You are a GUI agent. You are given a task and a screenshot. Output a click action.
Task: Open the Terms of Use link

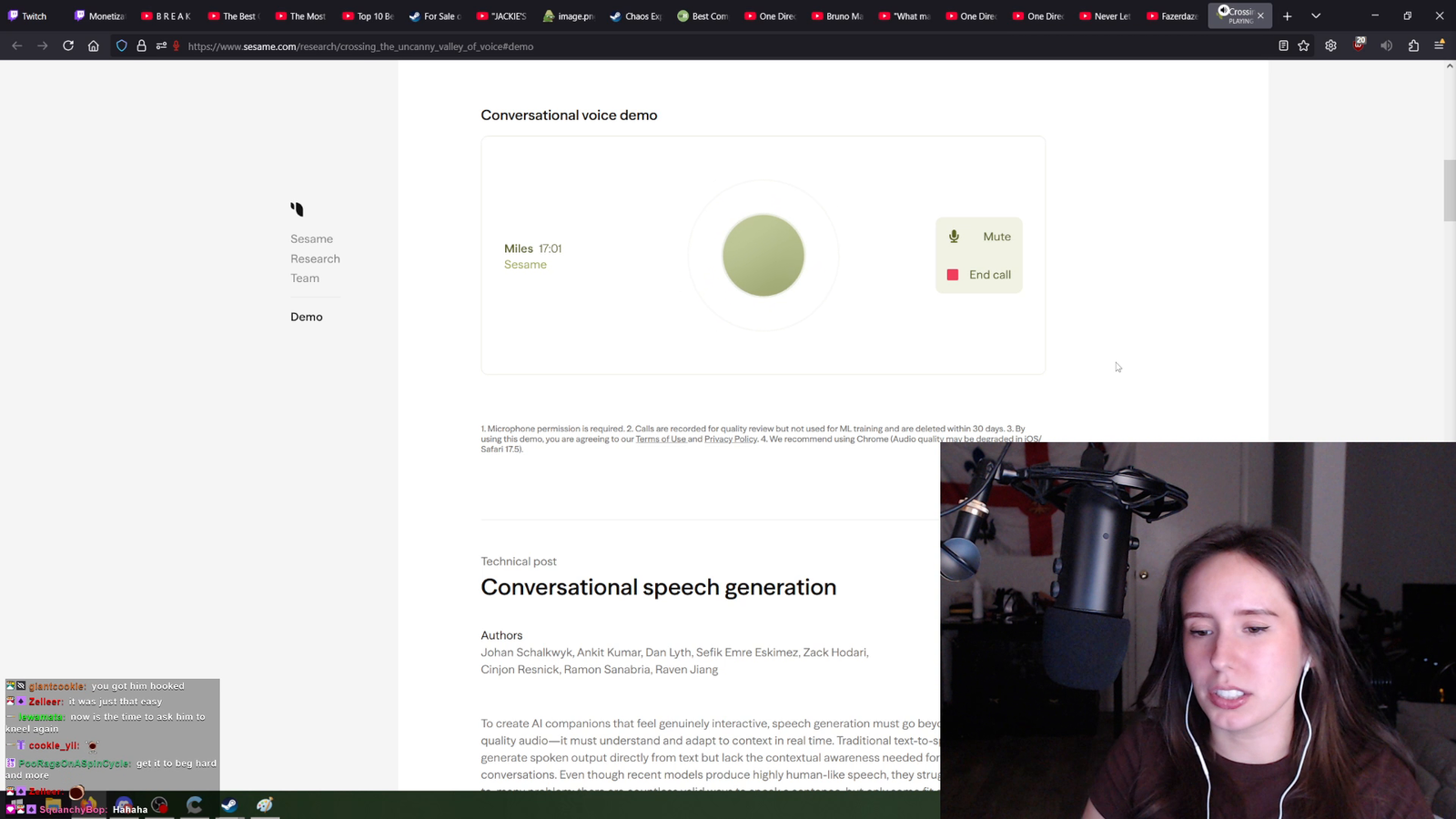click(661, 439)
